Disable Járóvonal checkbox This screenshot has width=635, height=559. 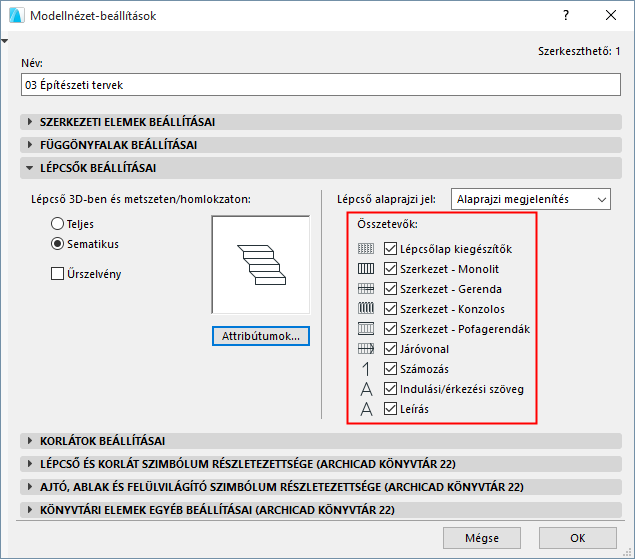390,348
